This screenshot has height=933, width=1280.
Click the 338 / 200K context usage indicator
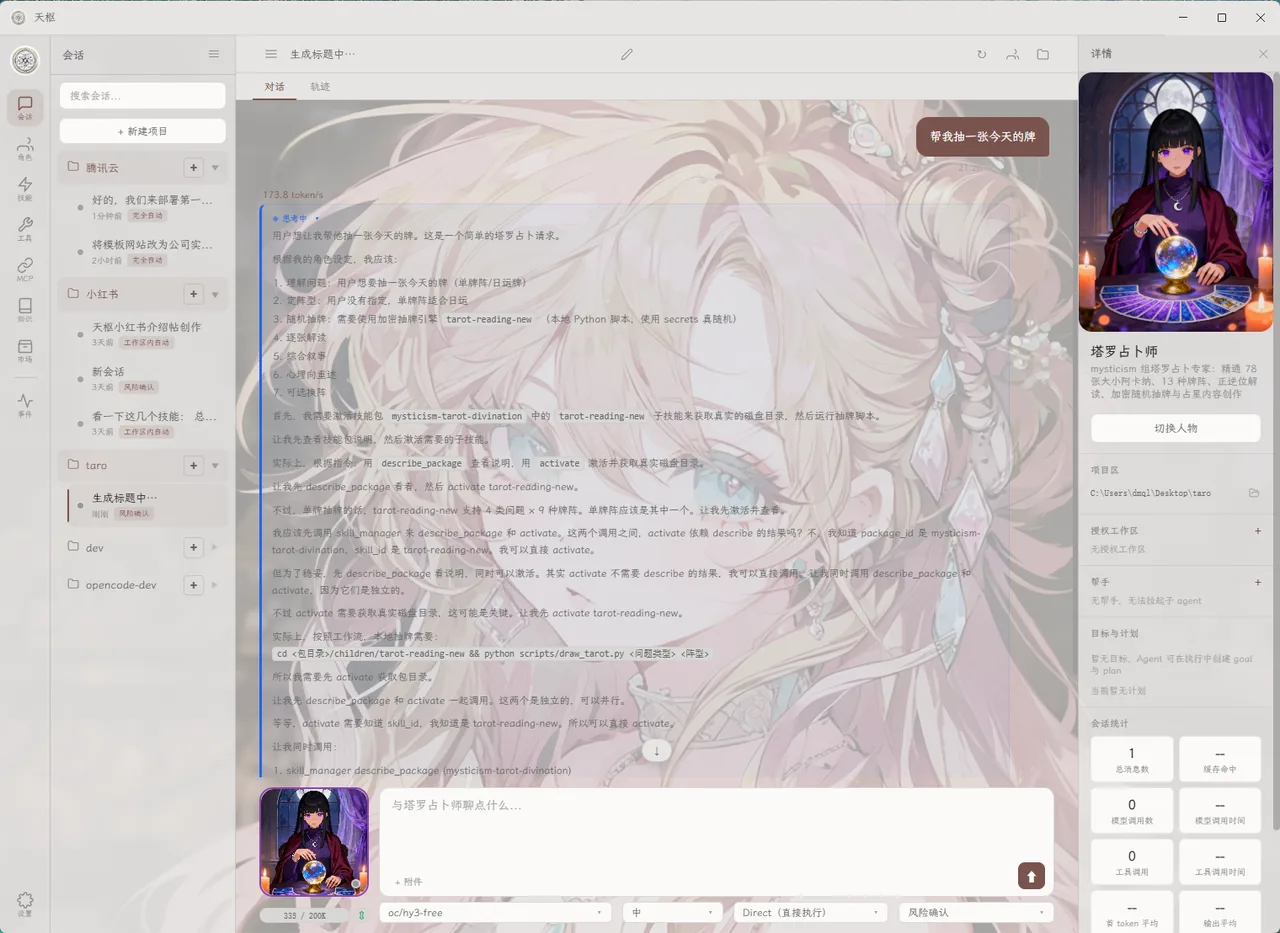tap(305, 915)
